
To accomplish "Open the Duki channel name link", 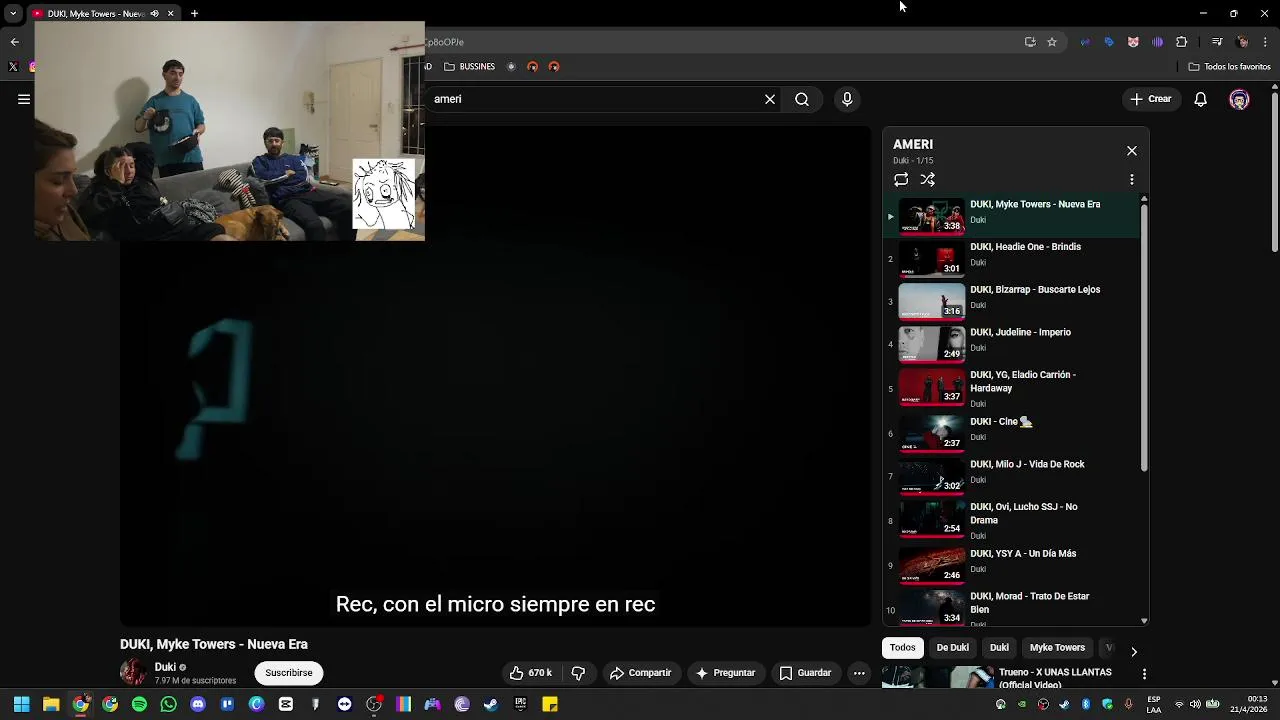I will pyautogui.click(x=165, y=667).
